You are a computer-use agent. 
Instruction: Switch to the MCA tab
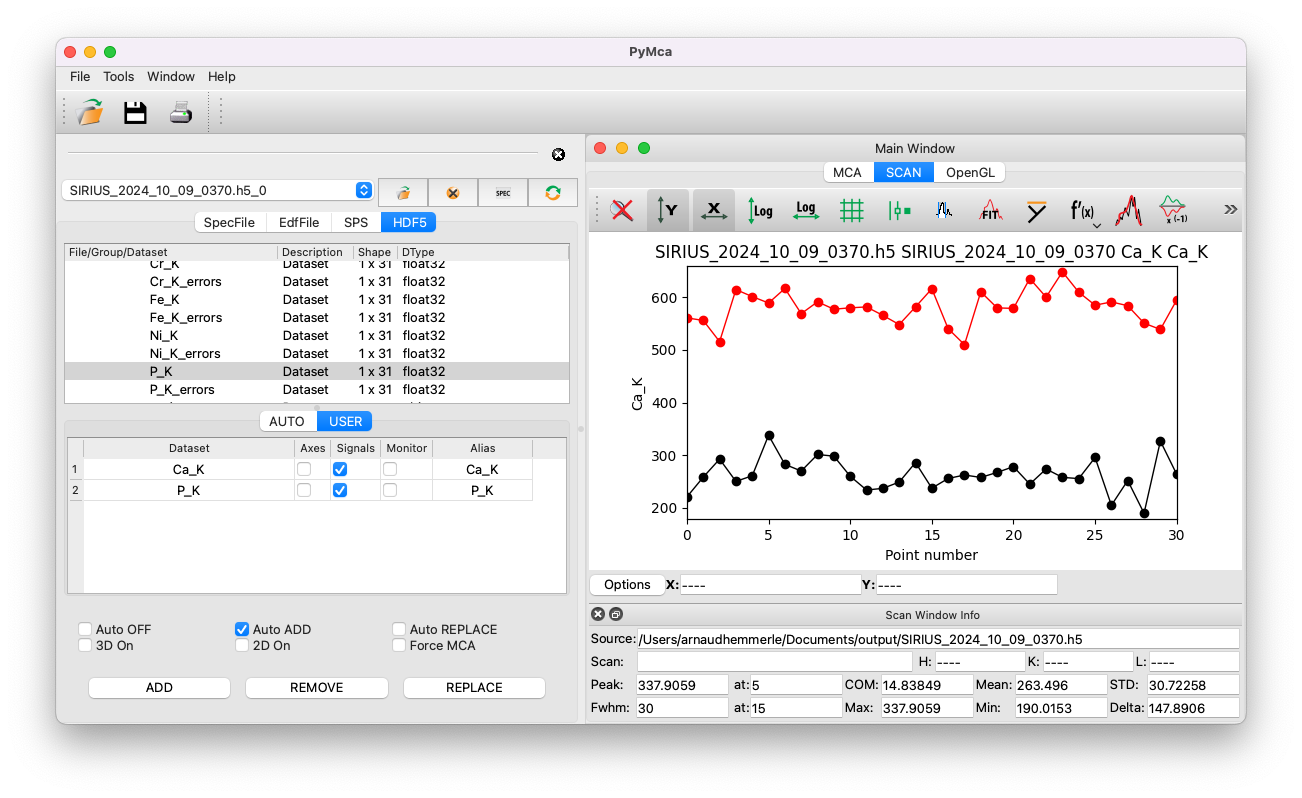[x=847, y=172]
